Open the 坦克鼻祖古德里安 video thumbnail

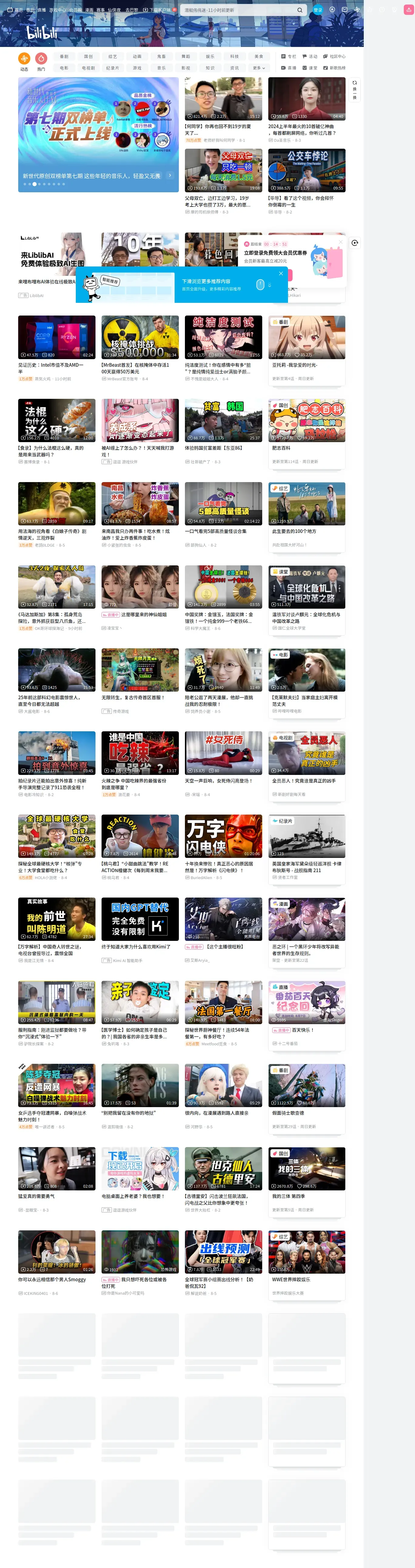[223, 1169]
